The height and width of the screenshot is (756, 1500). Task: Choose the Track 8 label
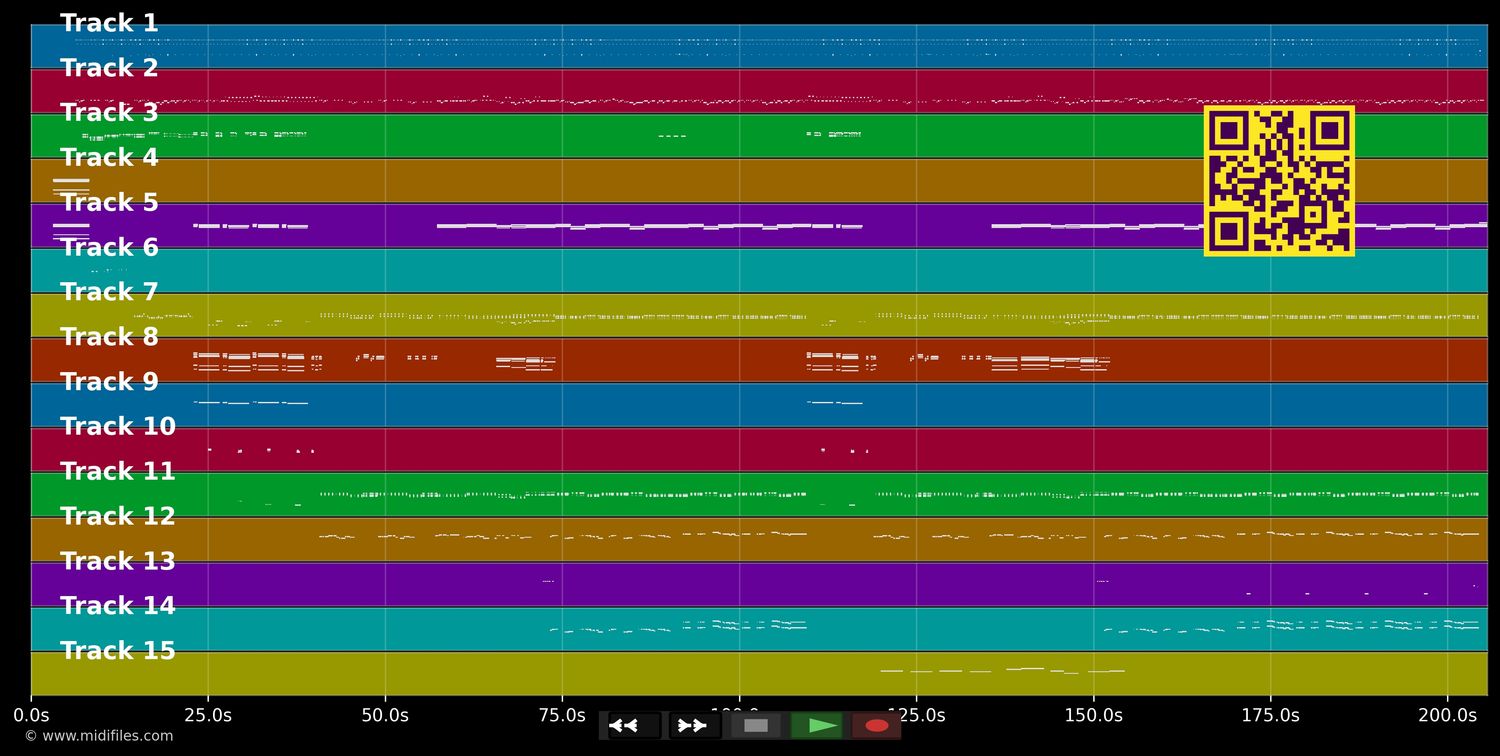click(x=109, y=337)
